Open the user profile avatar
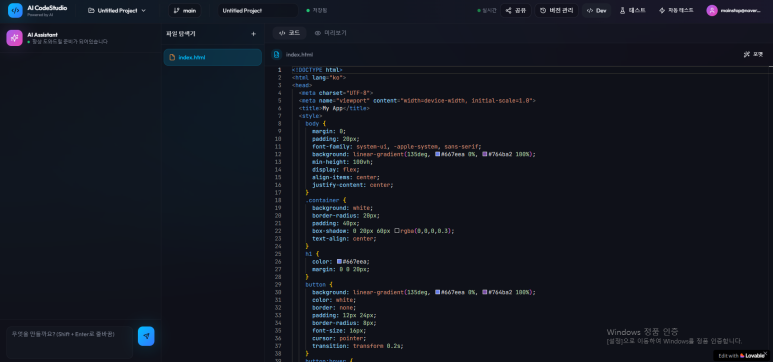This screenshot has height=362, width=773. [712, 10]
